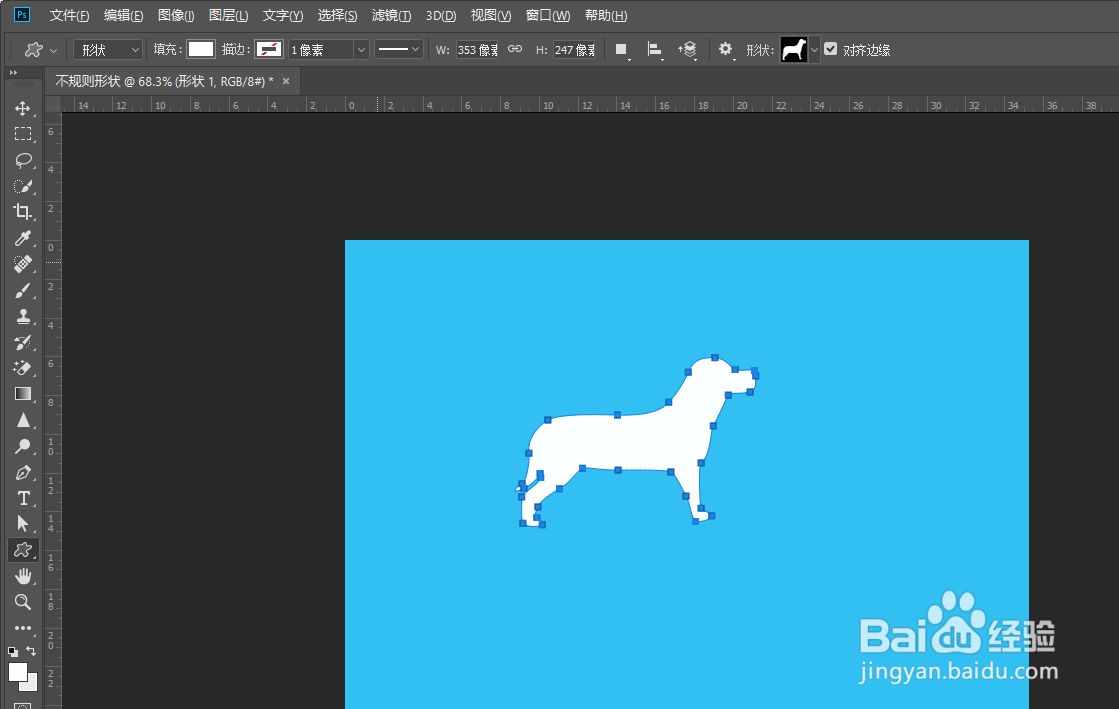Viewport: 1119px width, 709px height.
Task: Select the Horizontal Type tool
Action: coord(23,498)
